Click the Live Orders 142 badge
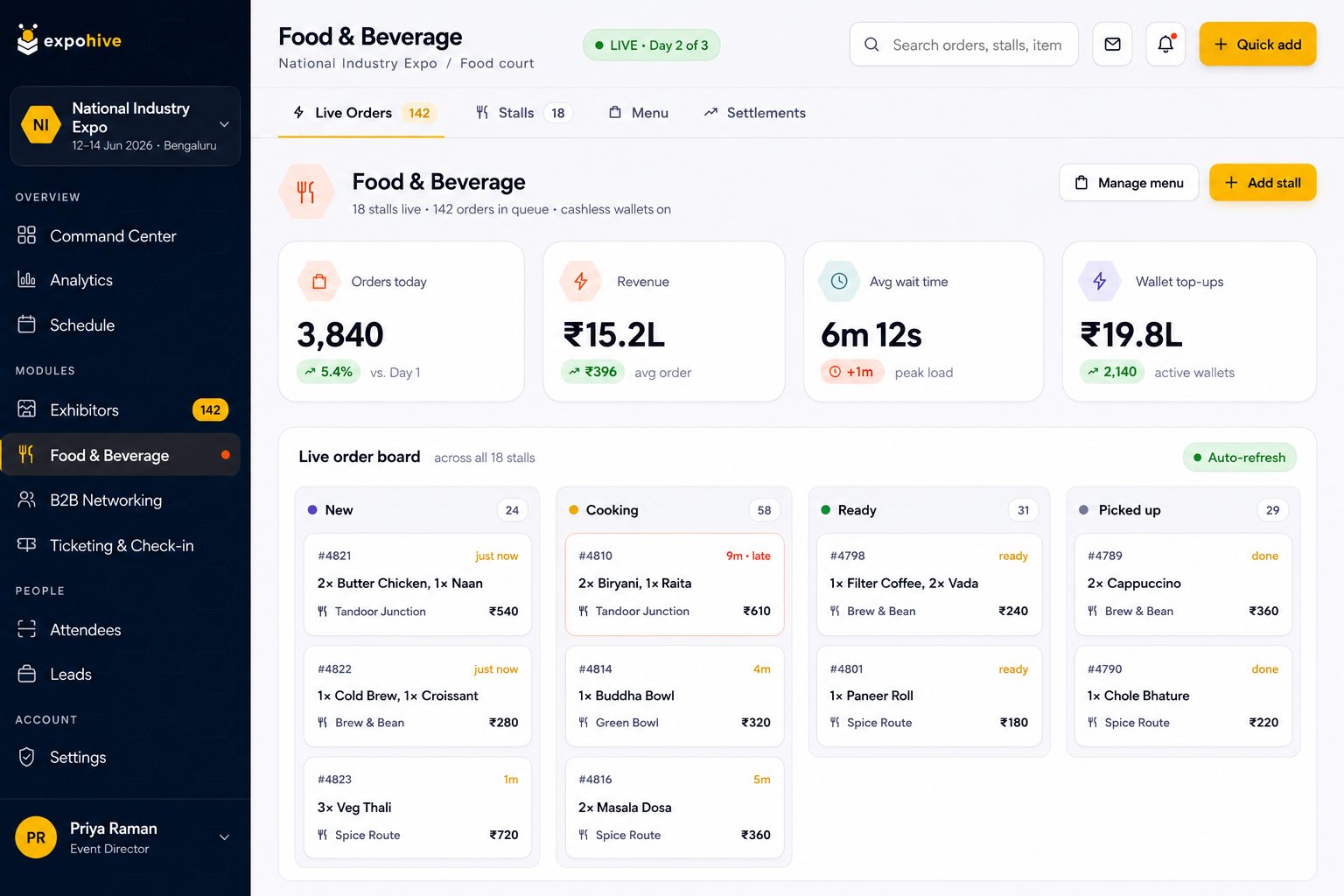 pos(419,113)
